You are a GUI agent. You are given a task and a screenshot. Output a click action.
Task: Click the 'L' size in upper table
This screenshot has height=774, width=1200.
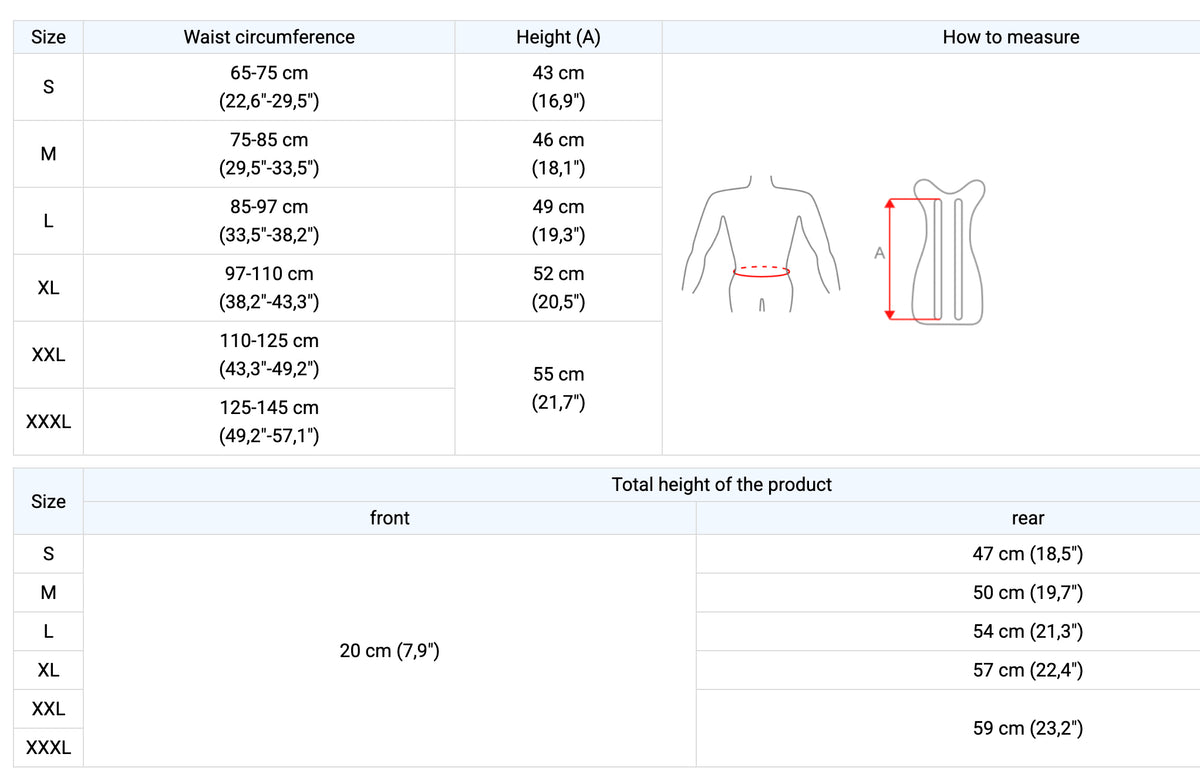[48, 221]
